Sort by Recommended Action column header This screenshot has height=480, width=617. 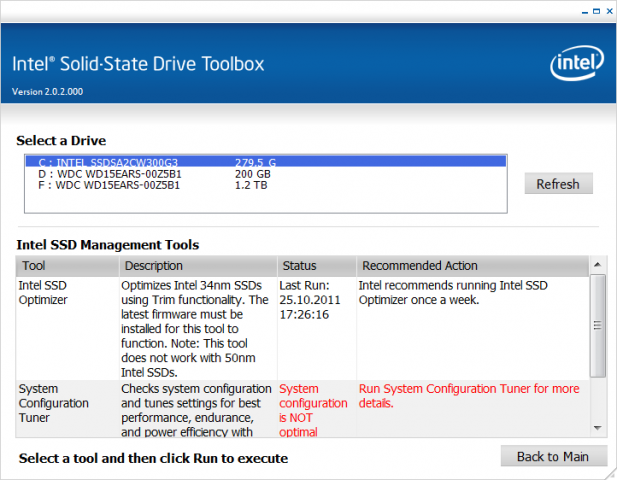coord(472,266)
